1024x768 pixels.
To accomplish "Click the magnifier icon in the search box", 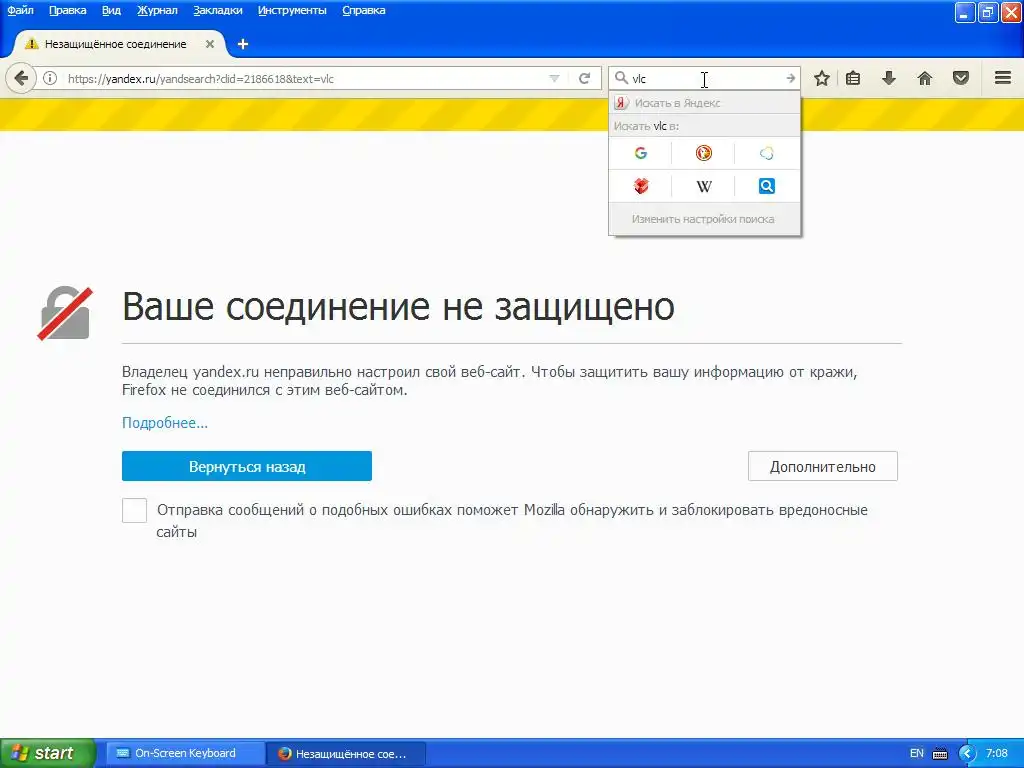I will pos(621,78).
